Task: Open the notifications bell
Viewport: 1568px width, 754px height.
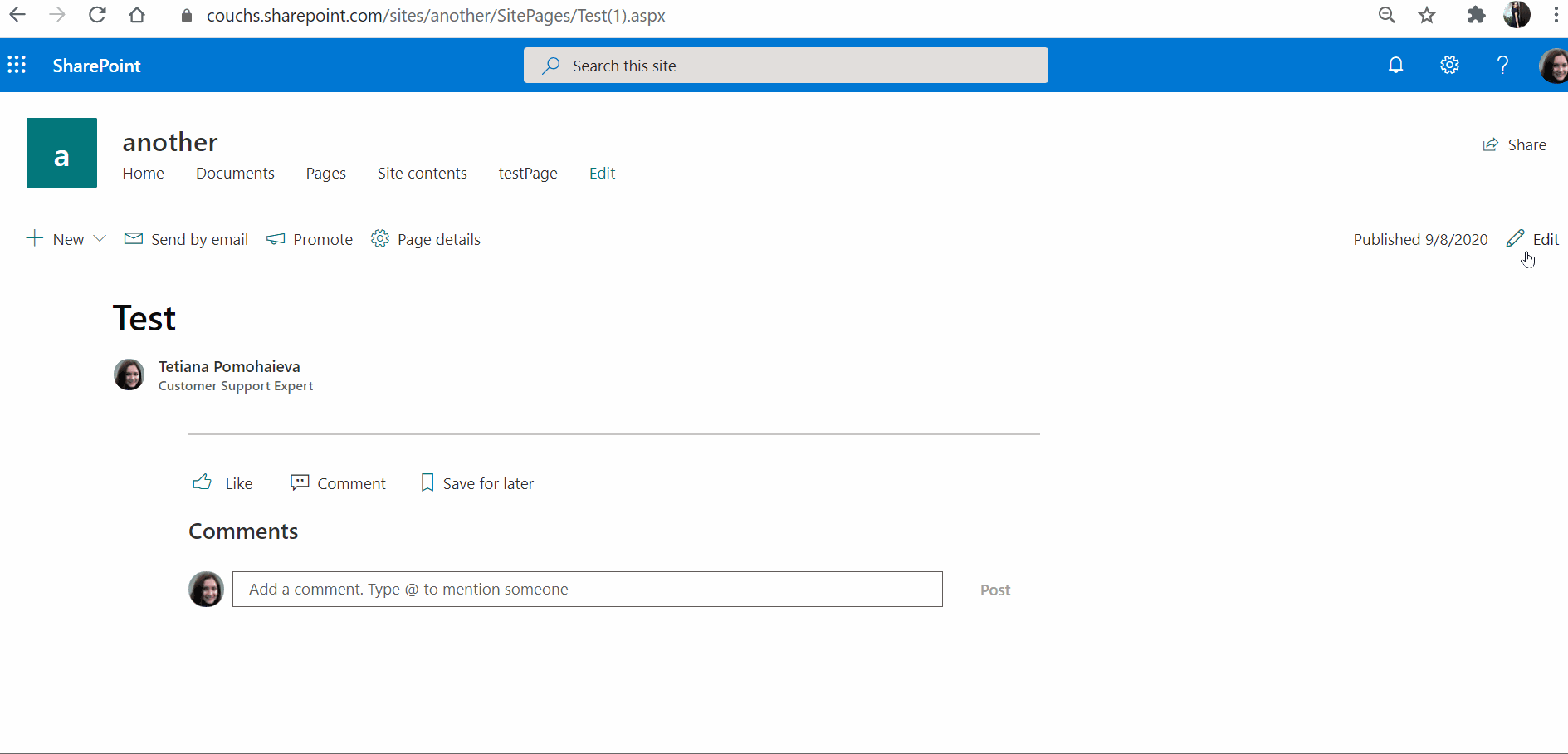Action: (x=1396, y=65)
